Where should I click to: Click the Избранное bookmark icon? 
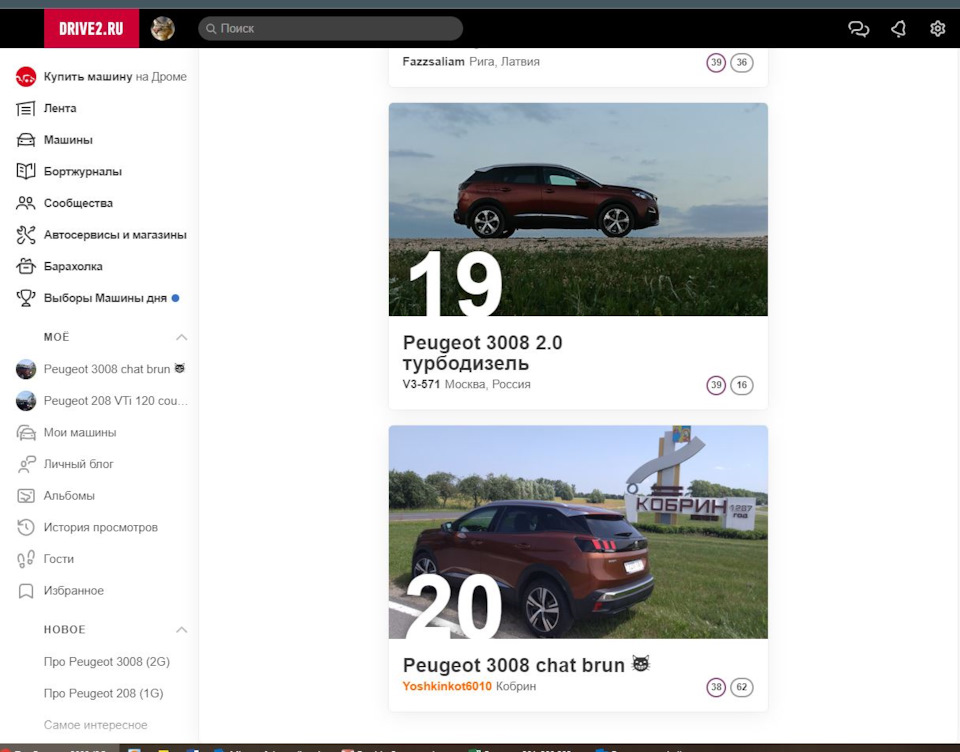click(26, 591)
